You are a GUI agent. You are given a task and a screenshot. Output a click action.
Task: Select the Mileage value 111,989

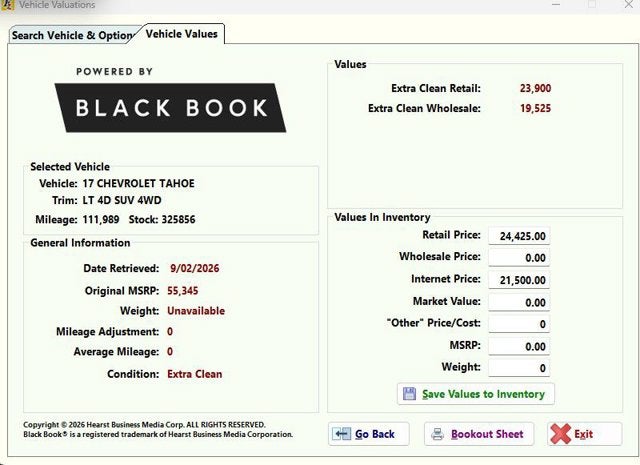101,220
